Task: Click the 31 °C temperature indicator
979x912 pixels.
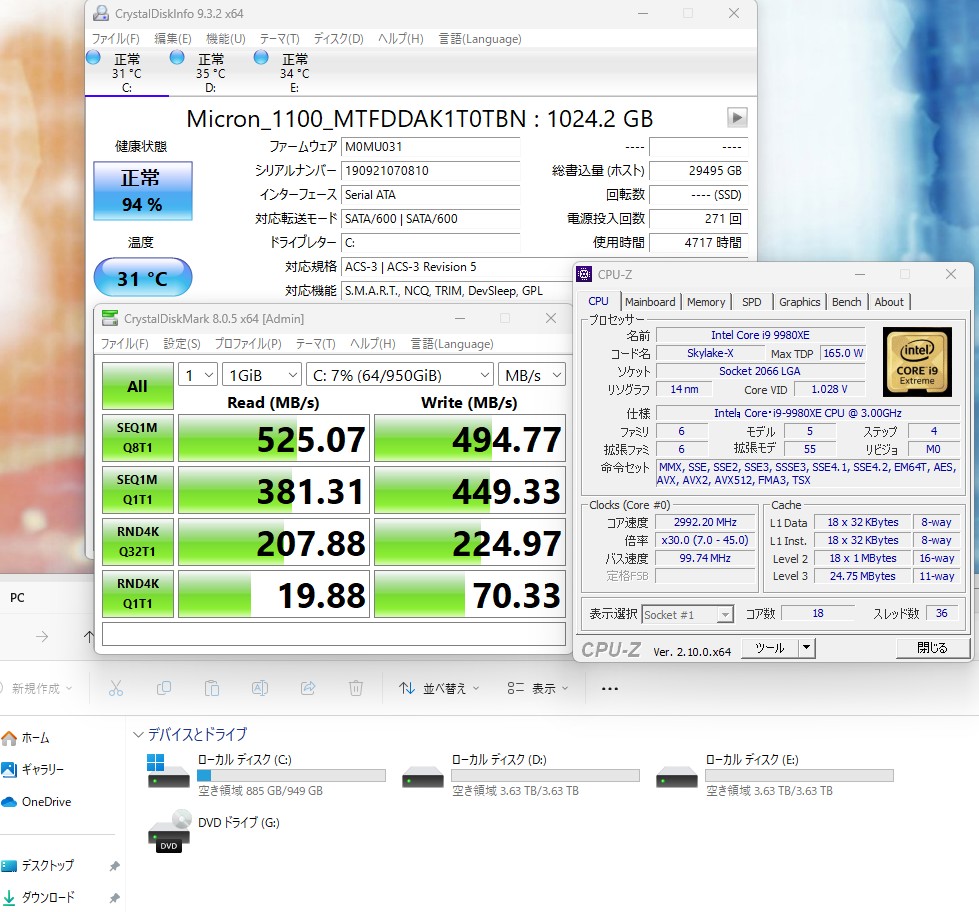Action: click(142, 277)
